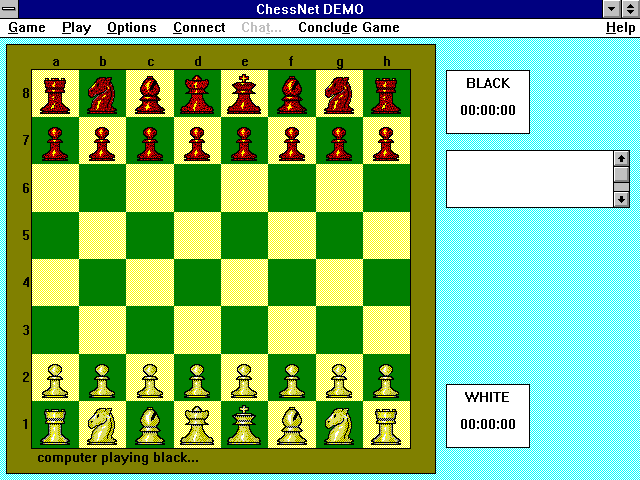Click the empty d6 square
Screen dimensions: 640x480
pos(197,188)
